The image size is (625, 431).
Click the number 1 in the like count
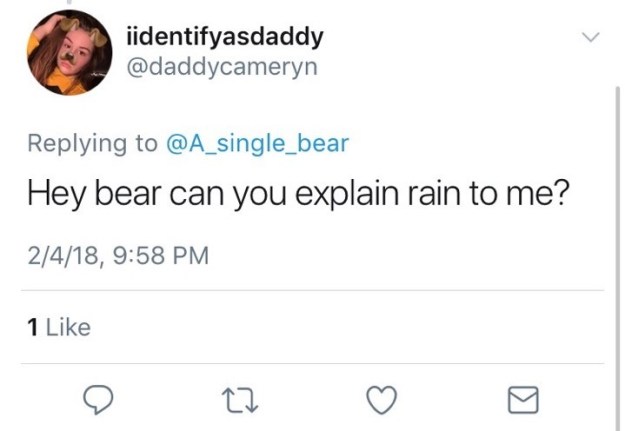coord(31,326)
